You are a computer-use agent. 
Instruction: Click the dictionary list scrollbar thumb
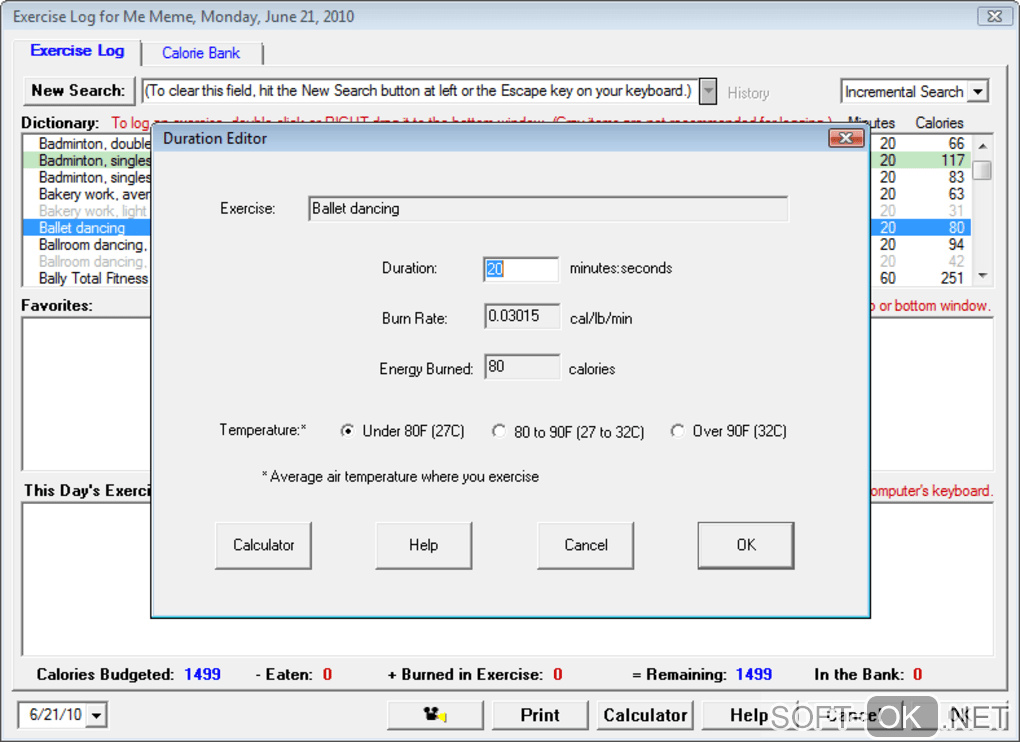pyautogui.click(x=982, y=170)
